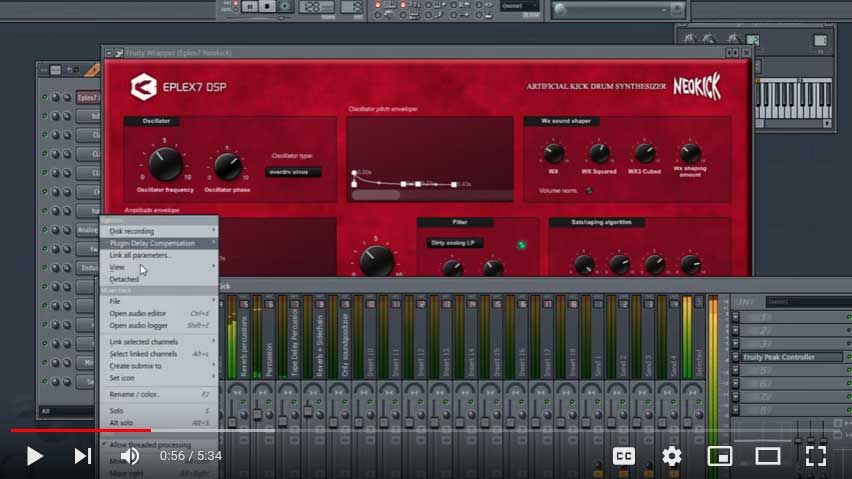Viewport: 852px width, 479px height.
Task: Enable theater mode view
Action: pyautogui.click(x=767, y=456)
